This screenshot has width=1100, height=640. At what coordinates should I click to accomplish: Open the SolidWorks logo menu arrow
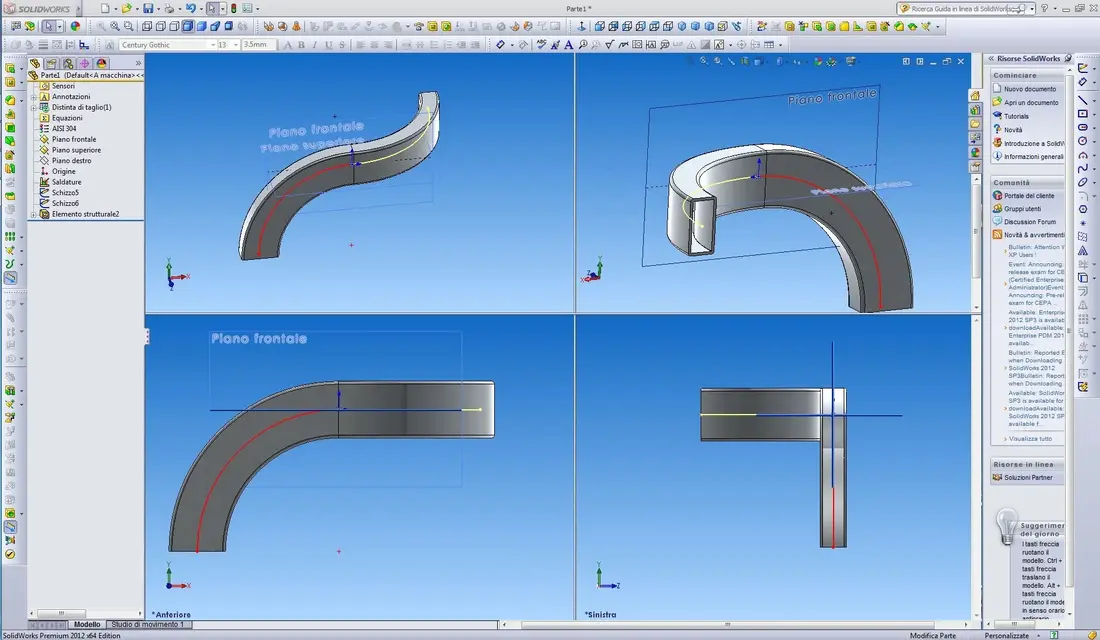(x=78, y=8)
